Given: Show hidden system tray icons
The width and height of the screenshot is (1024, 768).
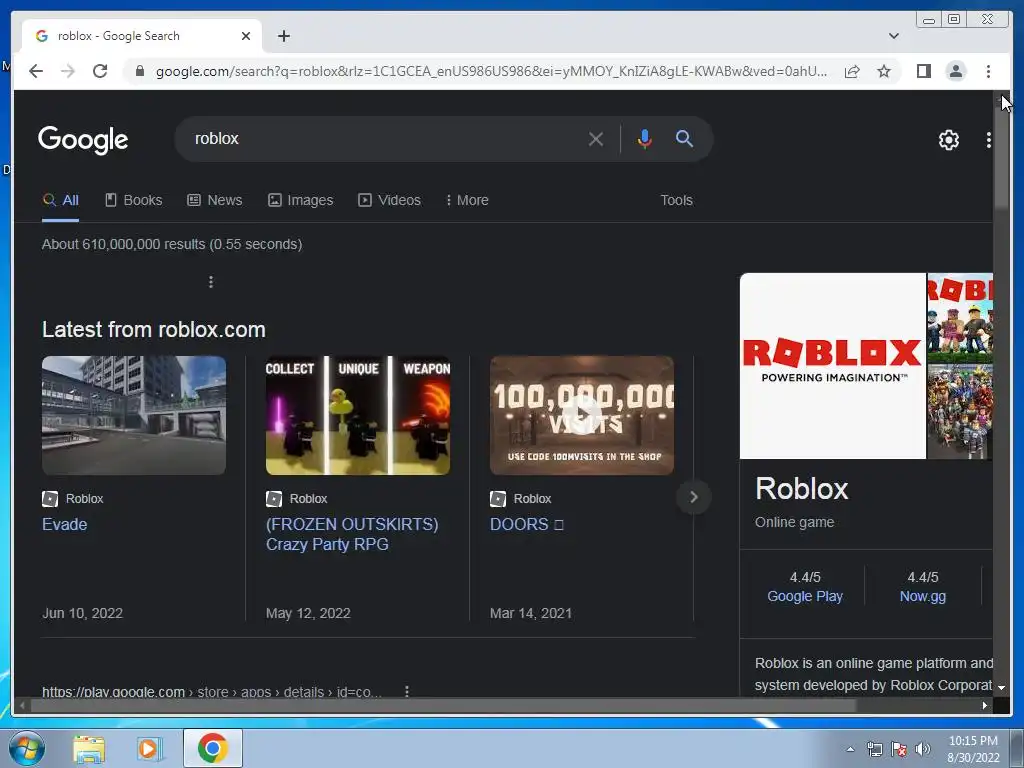Looking at the screenshot, I should tap(850, 749).
